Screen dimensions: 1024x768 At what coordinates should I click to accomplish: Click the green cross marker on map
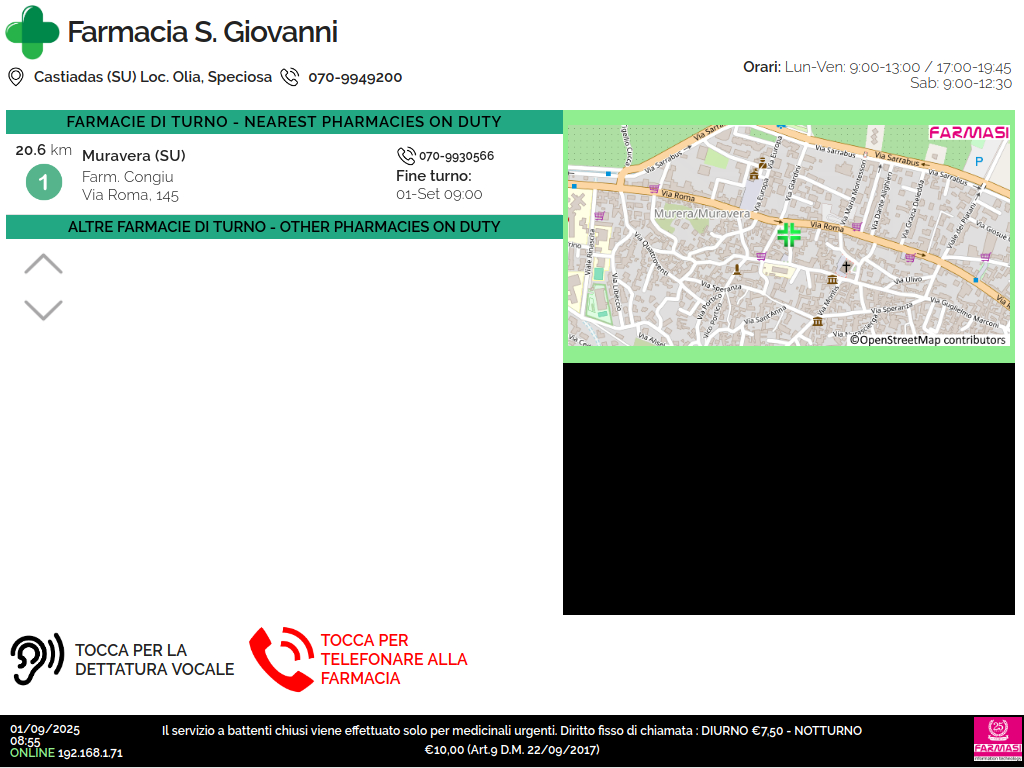point(789,235)
